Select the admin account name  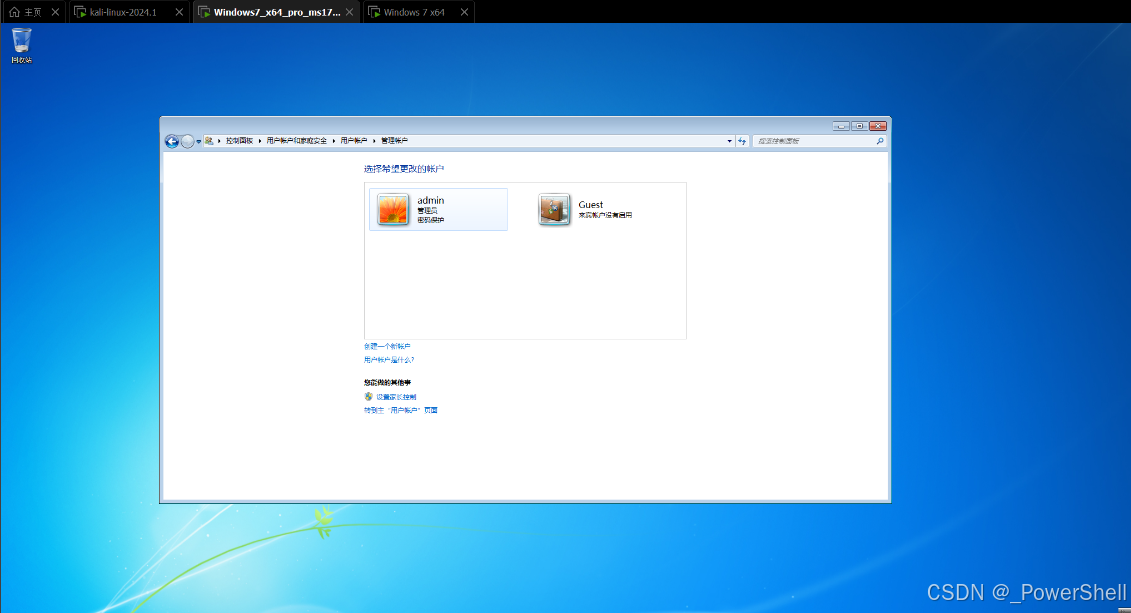[x=431, y=200]
